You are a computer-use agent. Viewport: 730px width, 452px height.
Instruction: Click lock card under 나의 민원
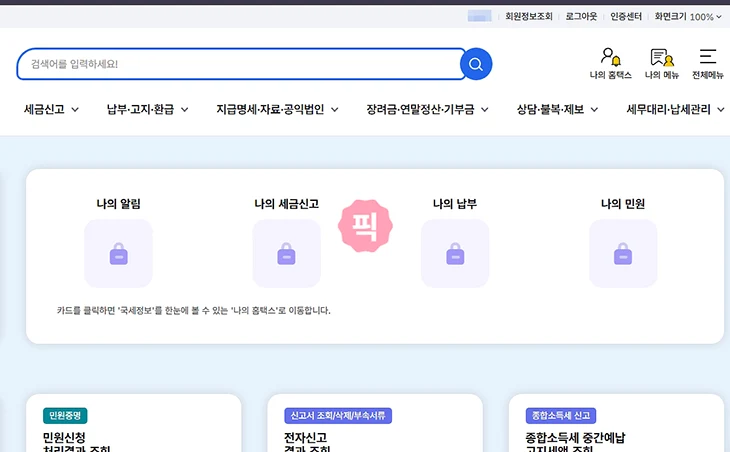(623, 253)
